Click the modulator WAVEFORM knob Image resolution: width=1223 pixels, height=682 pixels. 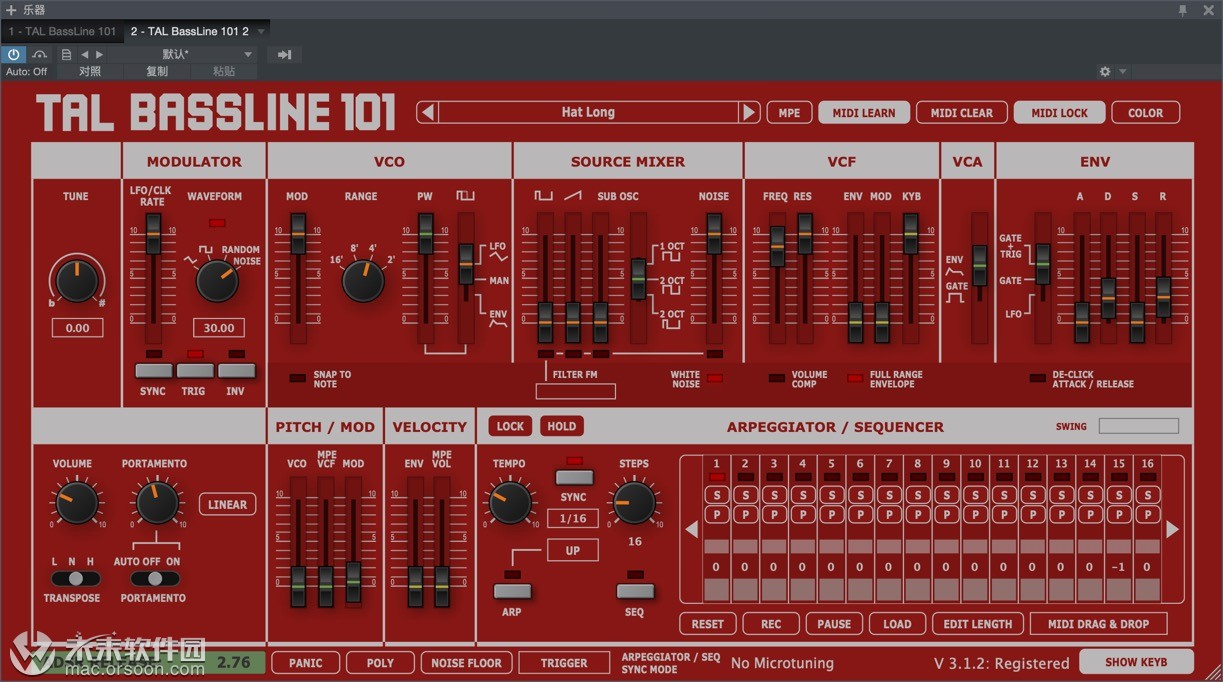pos(217,281)
